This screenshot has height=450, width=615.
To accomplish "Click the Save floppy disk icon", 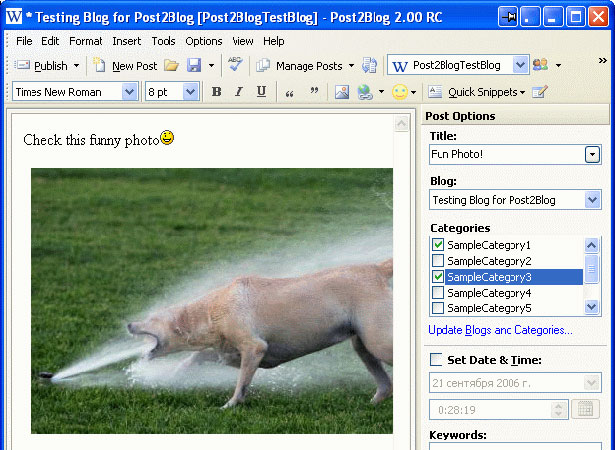I will click(x=194, y=66).
